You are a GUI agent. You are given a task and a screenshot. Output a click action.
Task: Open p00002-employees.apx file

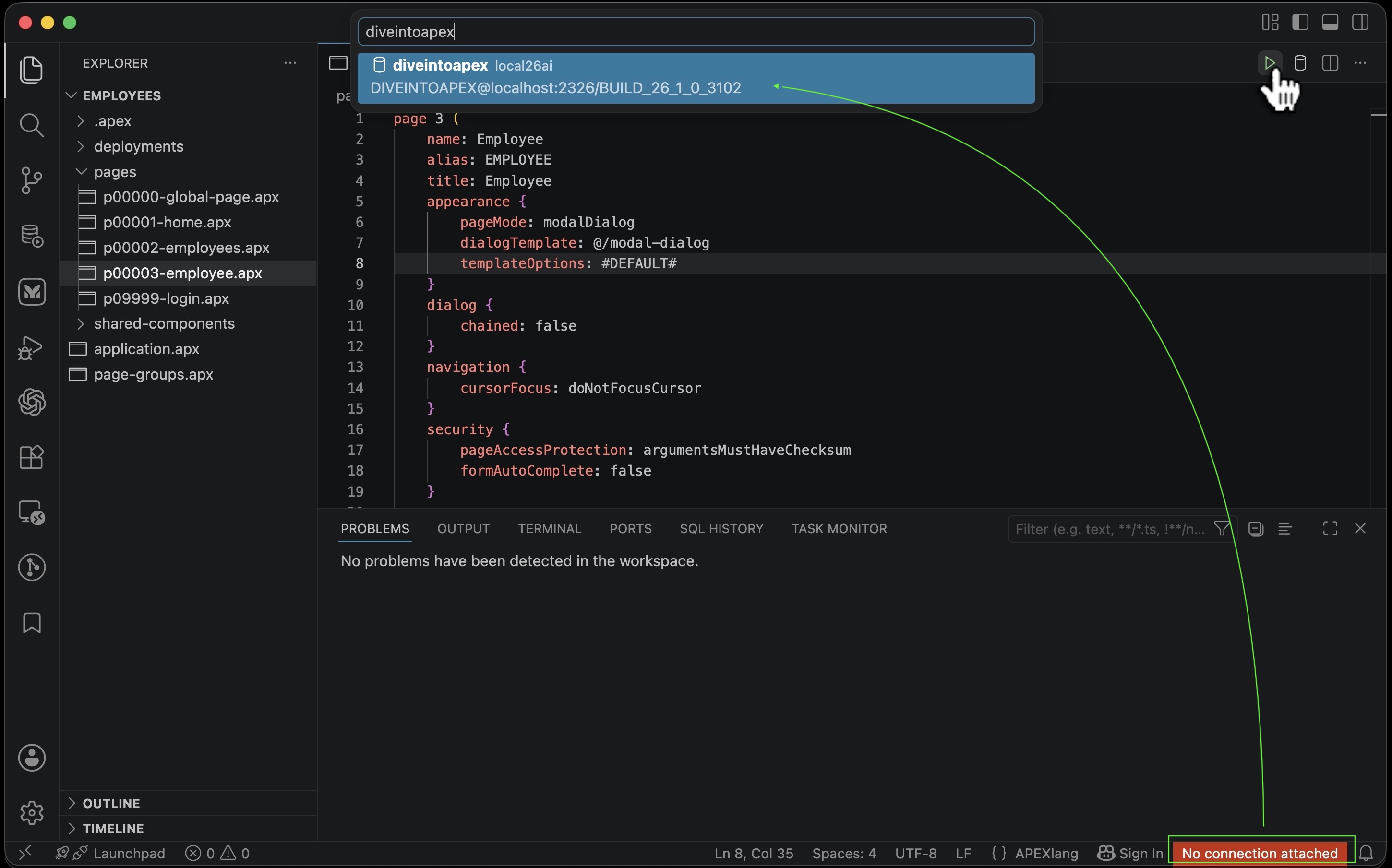point(188,248)
